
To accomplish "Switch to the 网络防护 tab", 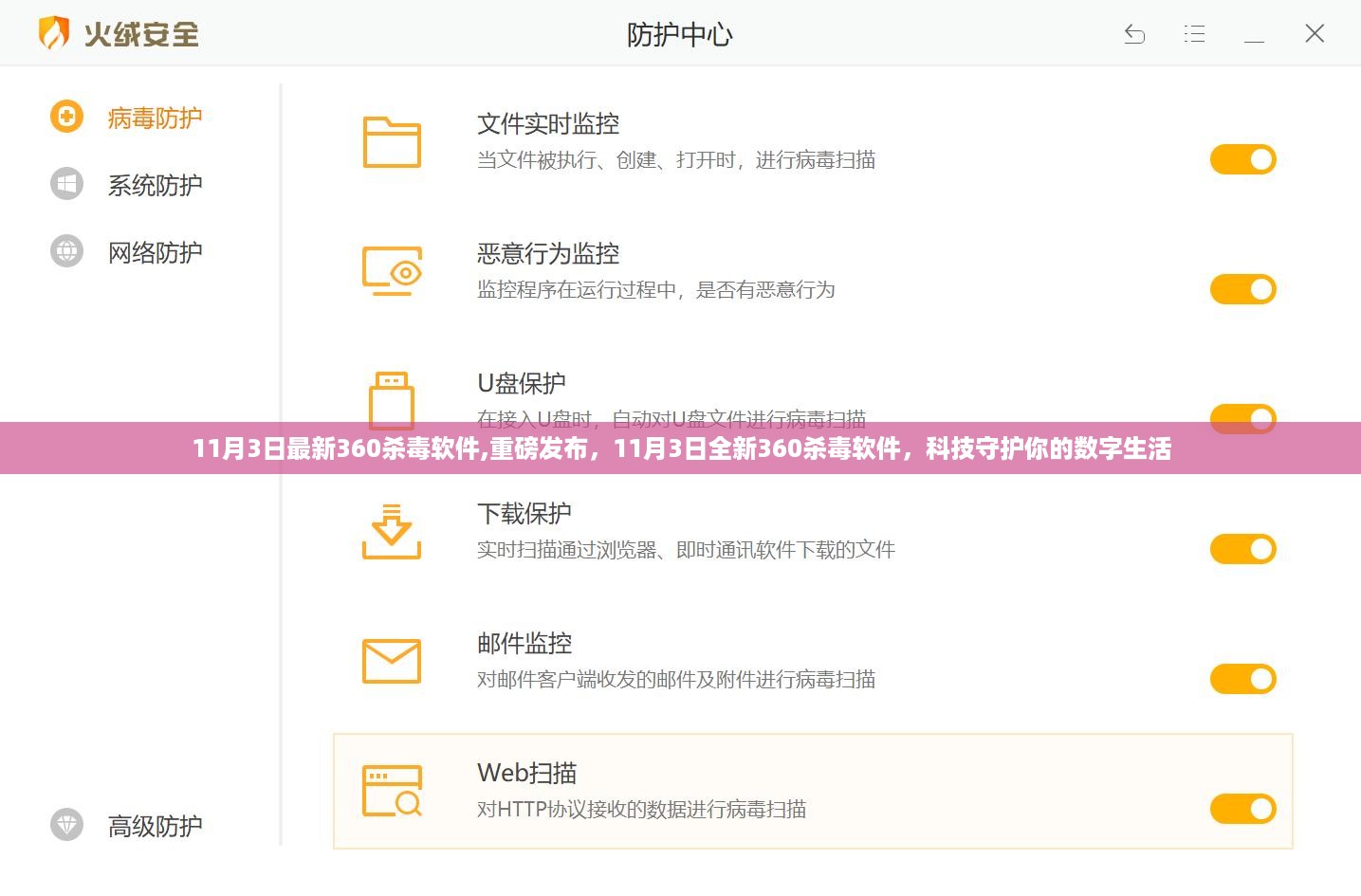I will (155, 252).
